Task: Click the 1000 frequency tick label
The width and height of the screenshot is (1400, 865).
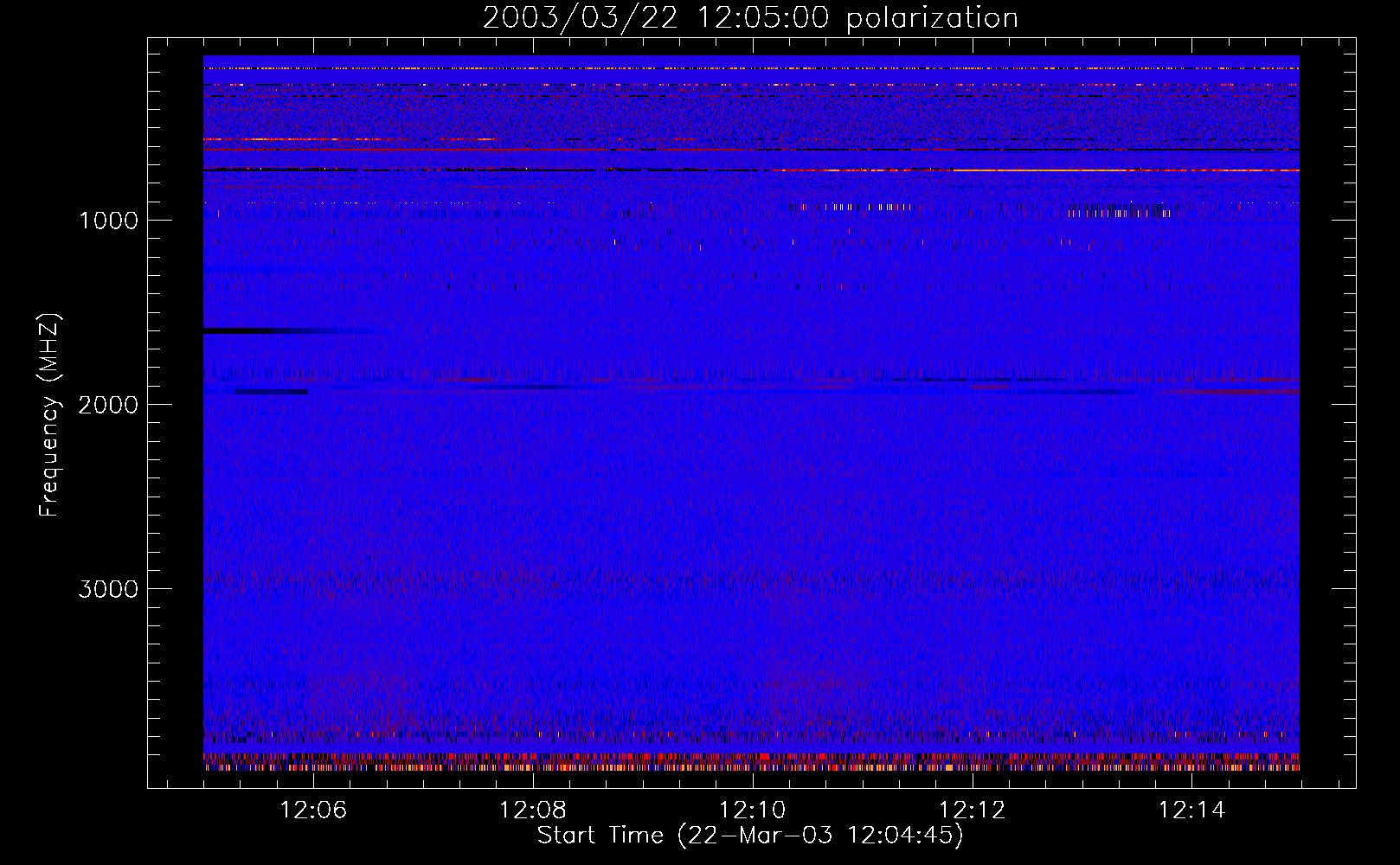Action: [109, 221]
